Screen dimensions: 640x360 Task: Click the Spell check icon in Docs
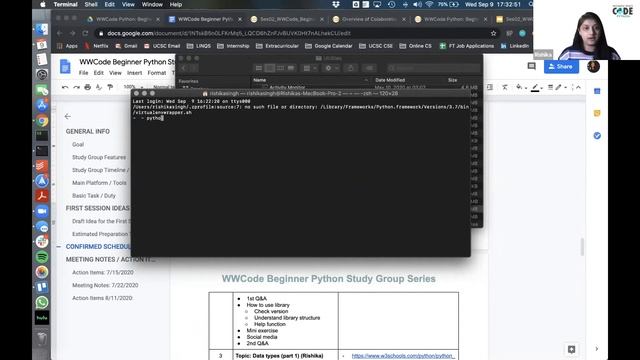99,87
